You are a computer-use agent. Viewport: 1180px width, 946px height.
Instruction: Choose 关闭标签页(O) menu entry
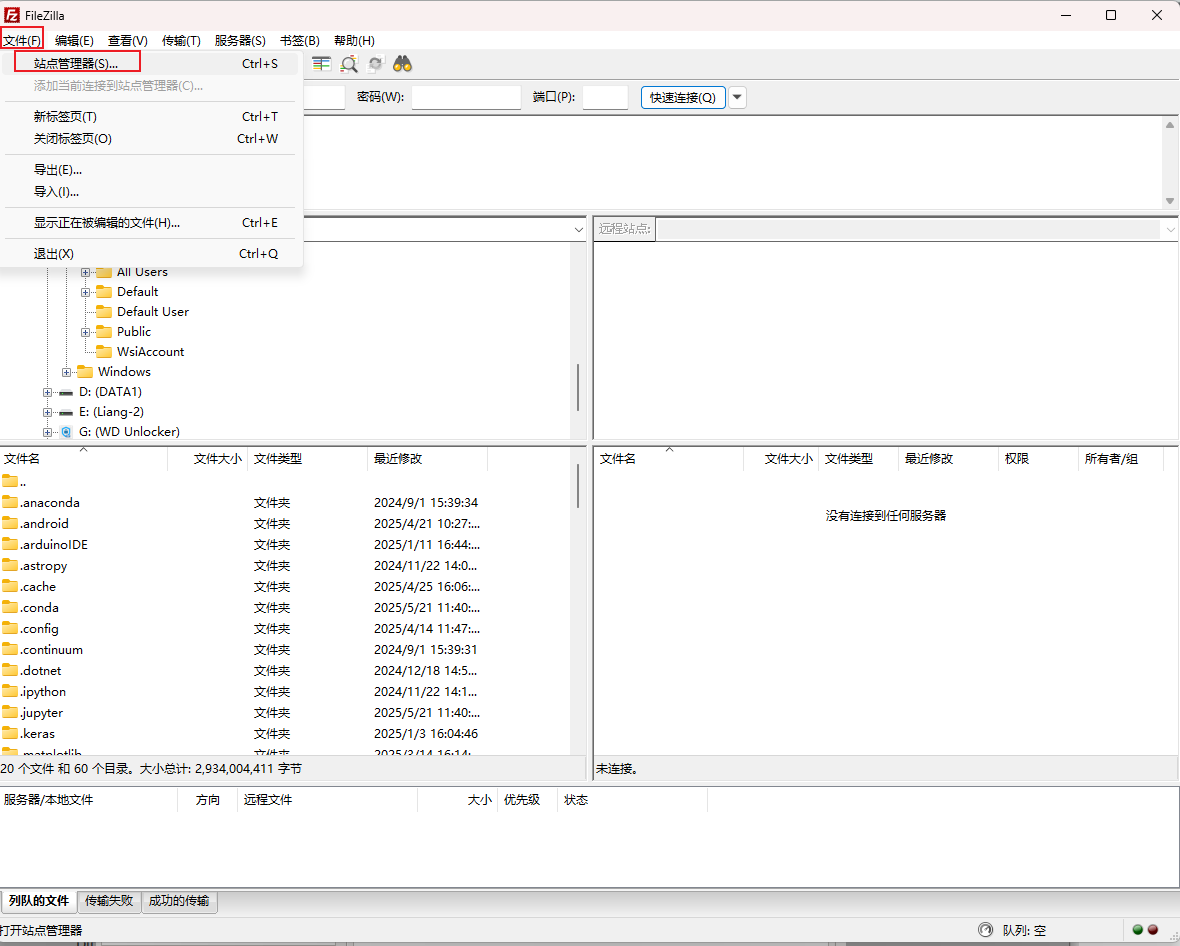click(x=151, y=138)
